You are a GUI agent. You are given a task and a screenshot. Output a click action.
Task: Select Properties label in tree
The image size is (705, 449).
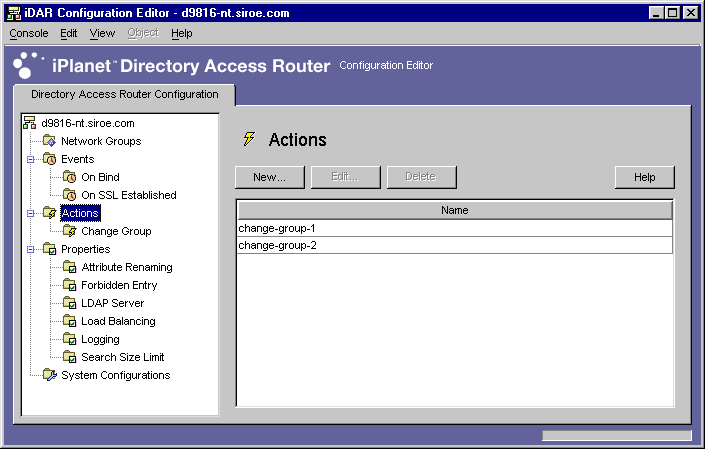click(x=85, y=249)
